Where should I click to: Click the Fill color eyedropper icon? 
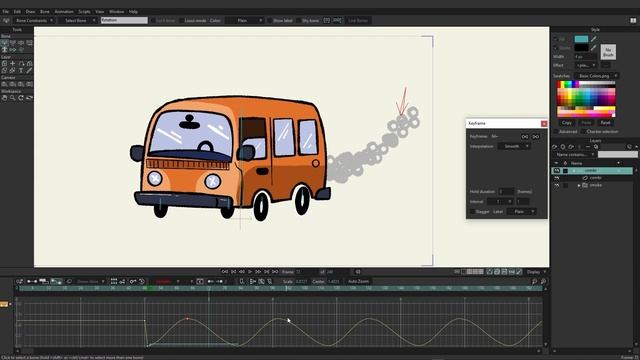tap(593, 39)
